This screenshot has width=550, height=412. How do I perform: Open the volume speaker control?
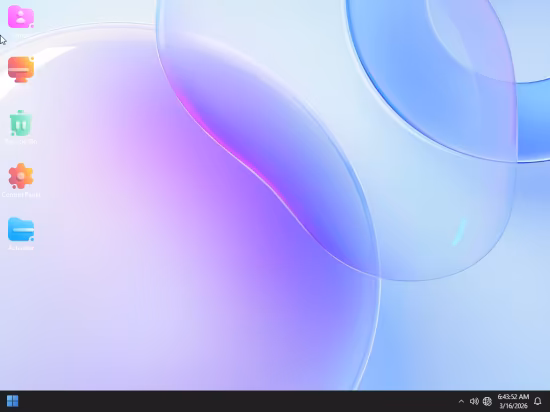coord(474,401)
